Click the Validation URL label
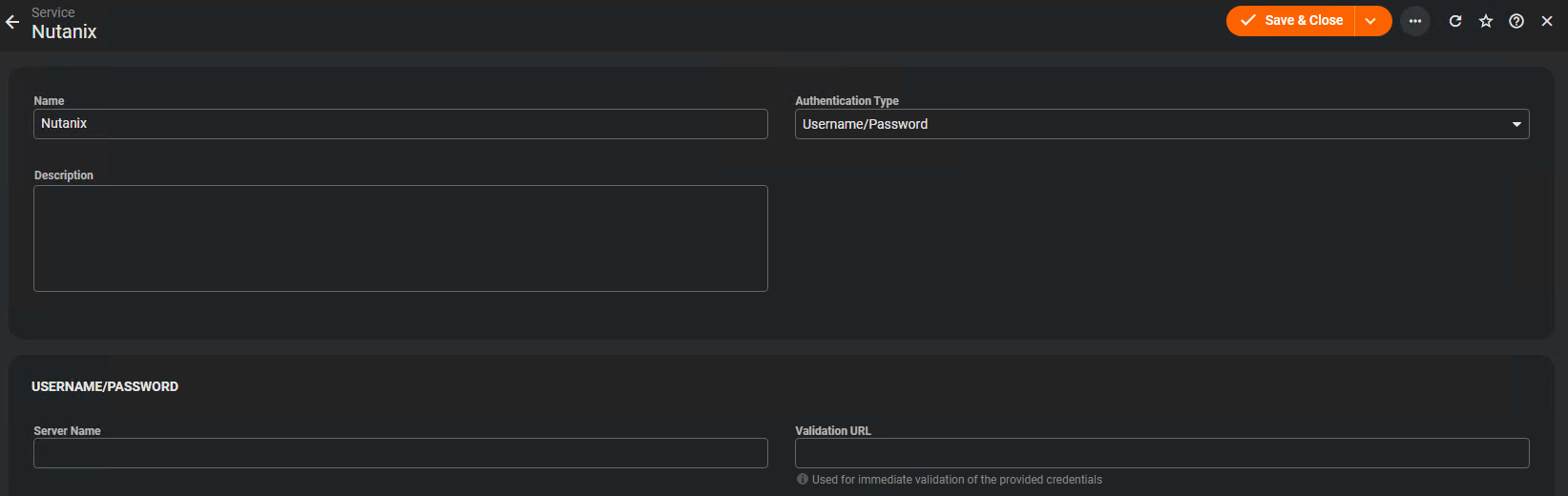 click(833, 431)
